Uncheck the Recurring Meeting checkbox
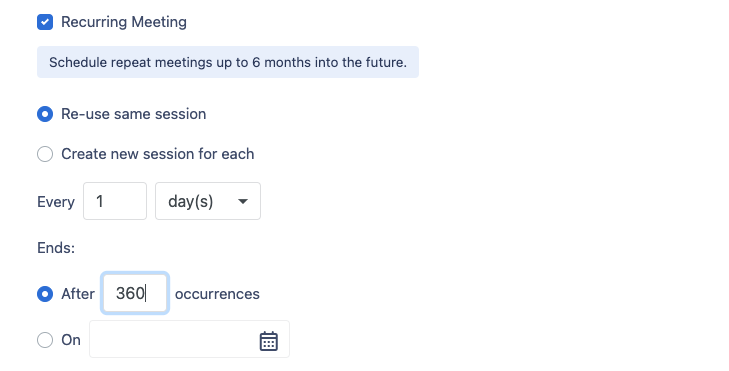The height and width of the screenshot is (371, 729). coord(45,22)
